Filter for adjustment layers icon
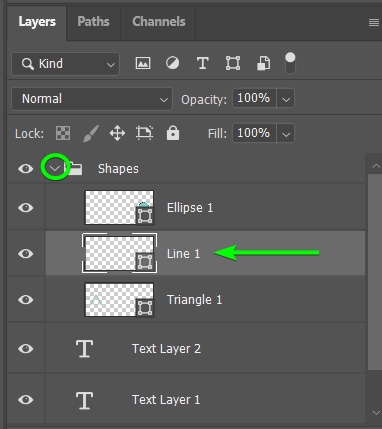This screenshot has height=429, width=382. click(x=172, y=63)
